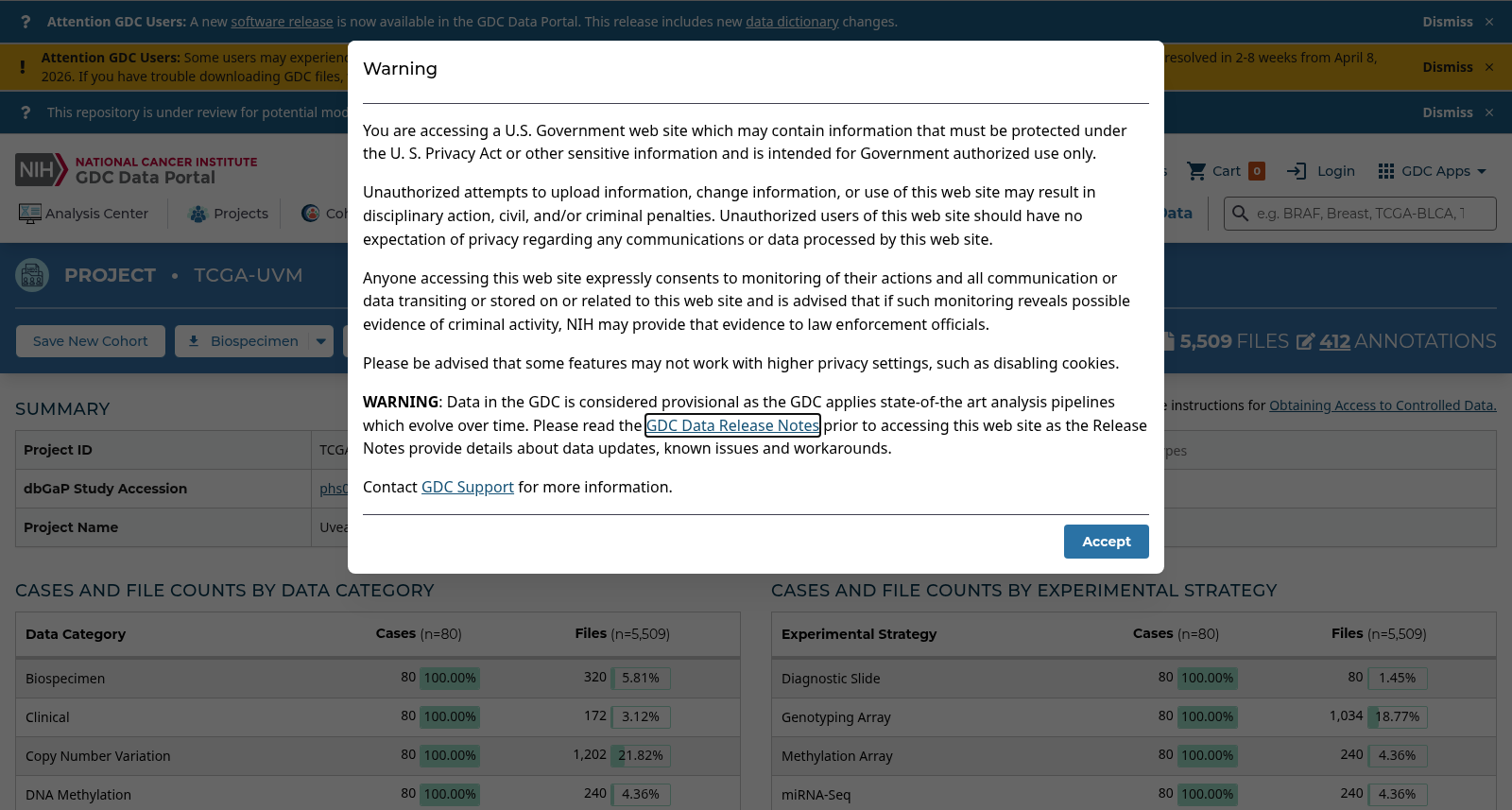1512x810 pixels.
Task: Open the software release link in top banner
Action: [x=282, y=22]
